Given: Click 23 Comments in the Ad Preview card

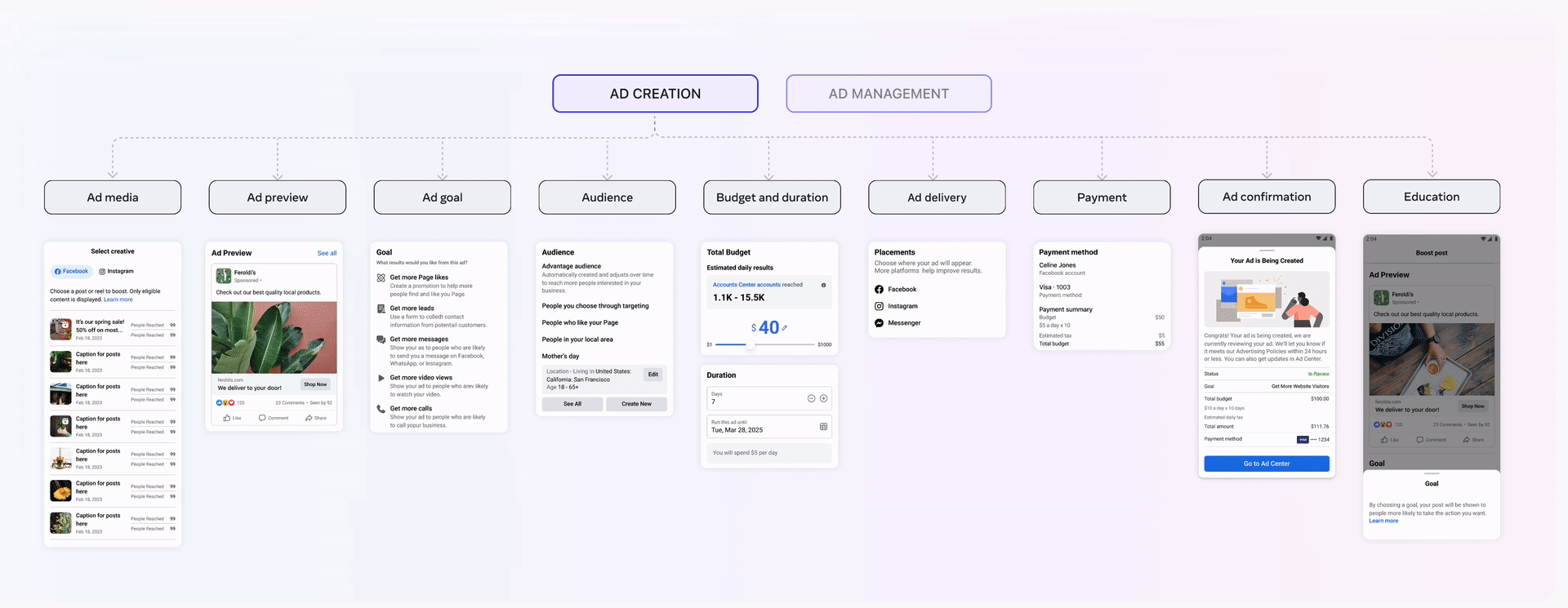Looking at the screenshot, I should 290,403.
